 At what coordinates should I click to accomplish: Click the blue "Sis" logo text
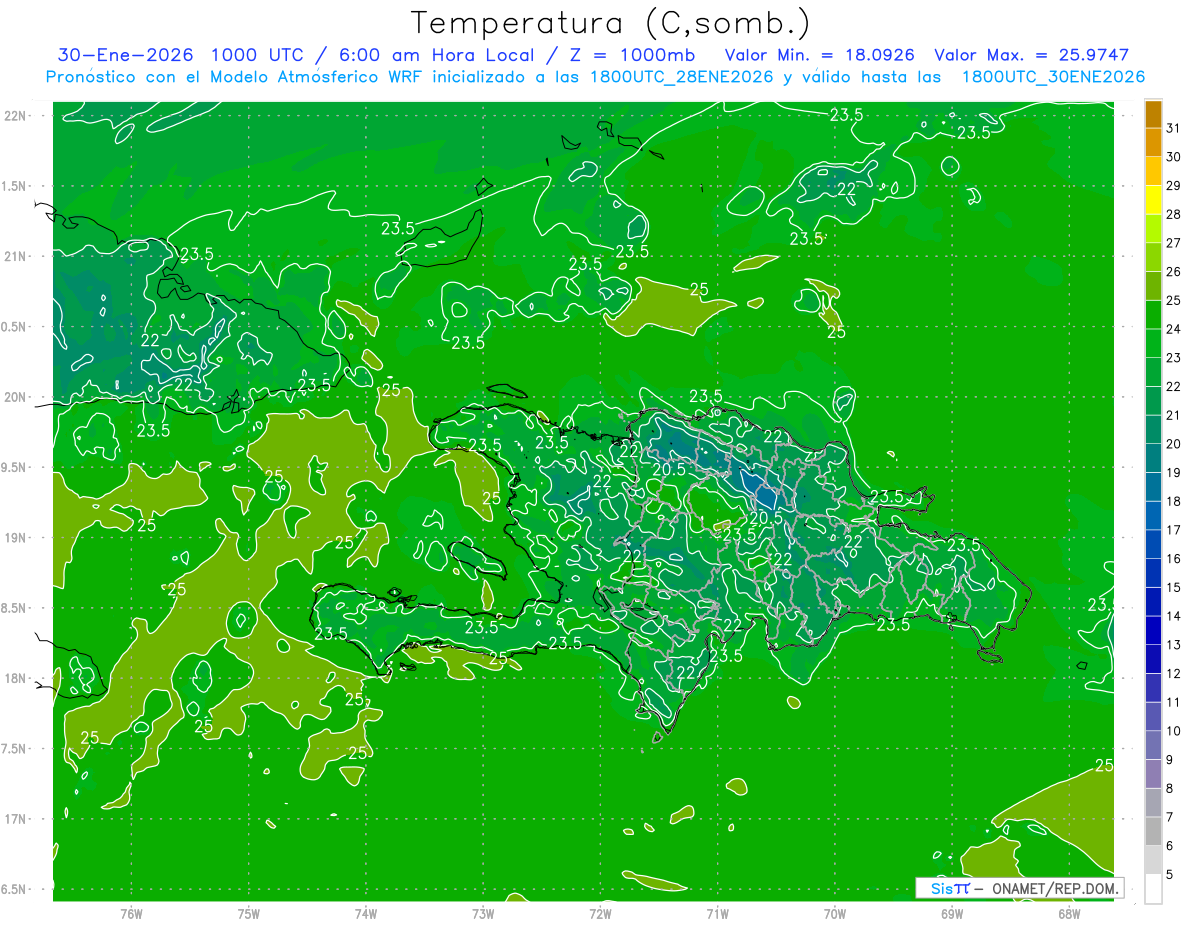(941, 888)
